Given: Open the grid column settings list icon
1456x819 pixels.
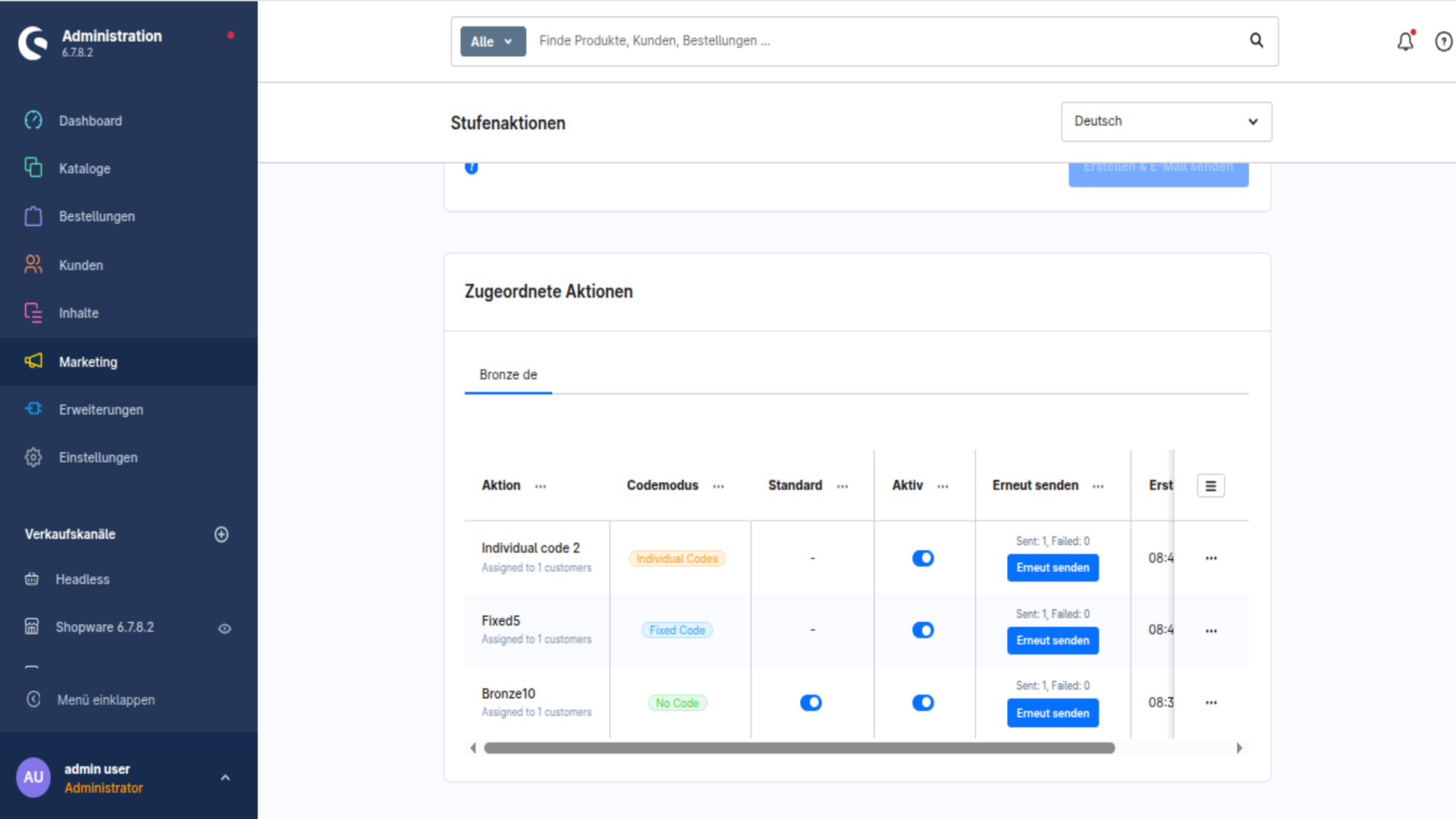Looking at the screenshot, I should (x=1211, y=486).
